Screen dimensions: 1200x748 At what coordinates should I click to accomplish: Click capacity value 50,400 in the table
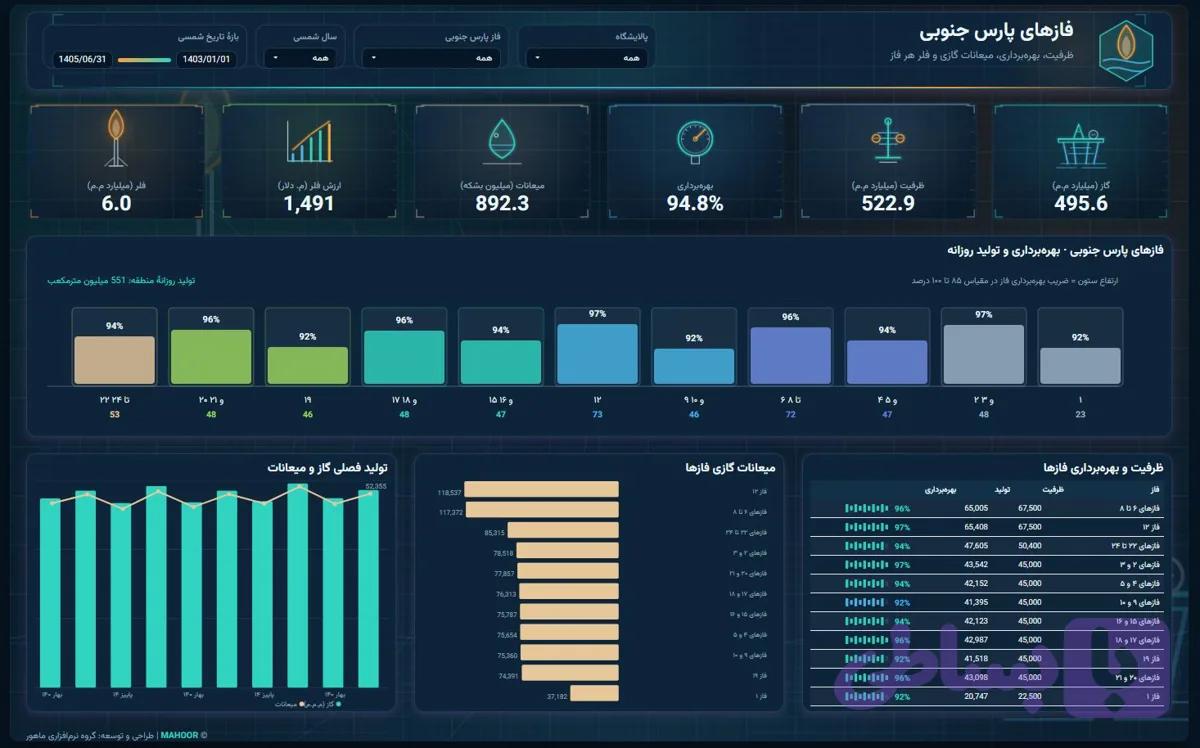[x=1029, y=546]
